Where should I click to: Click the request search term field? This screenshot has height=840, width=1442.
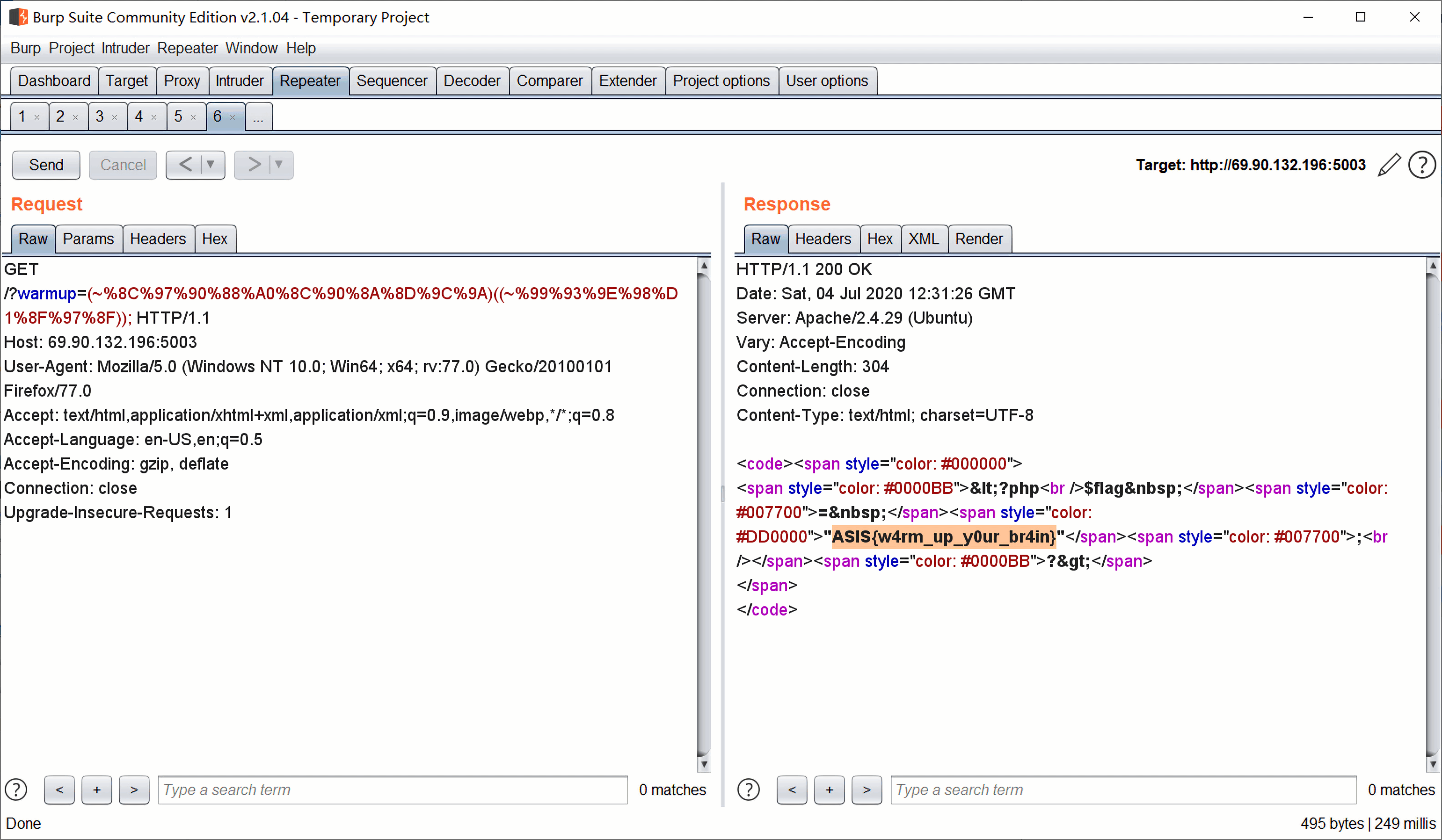point(393,789)
